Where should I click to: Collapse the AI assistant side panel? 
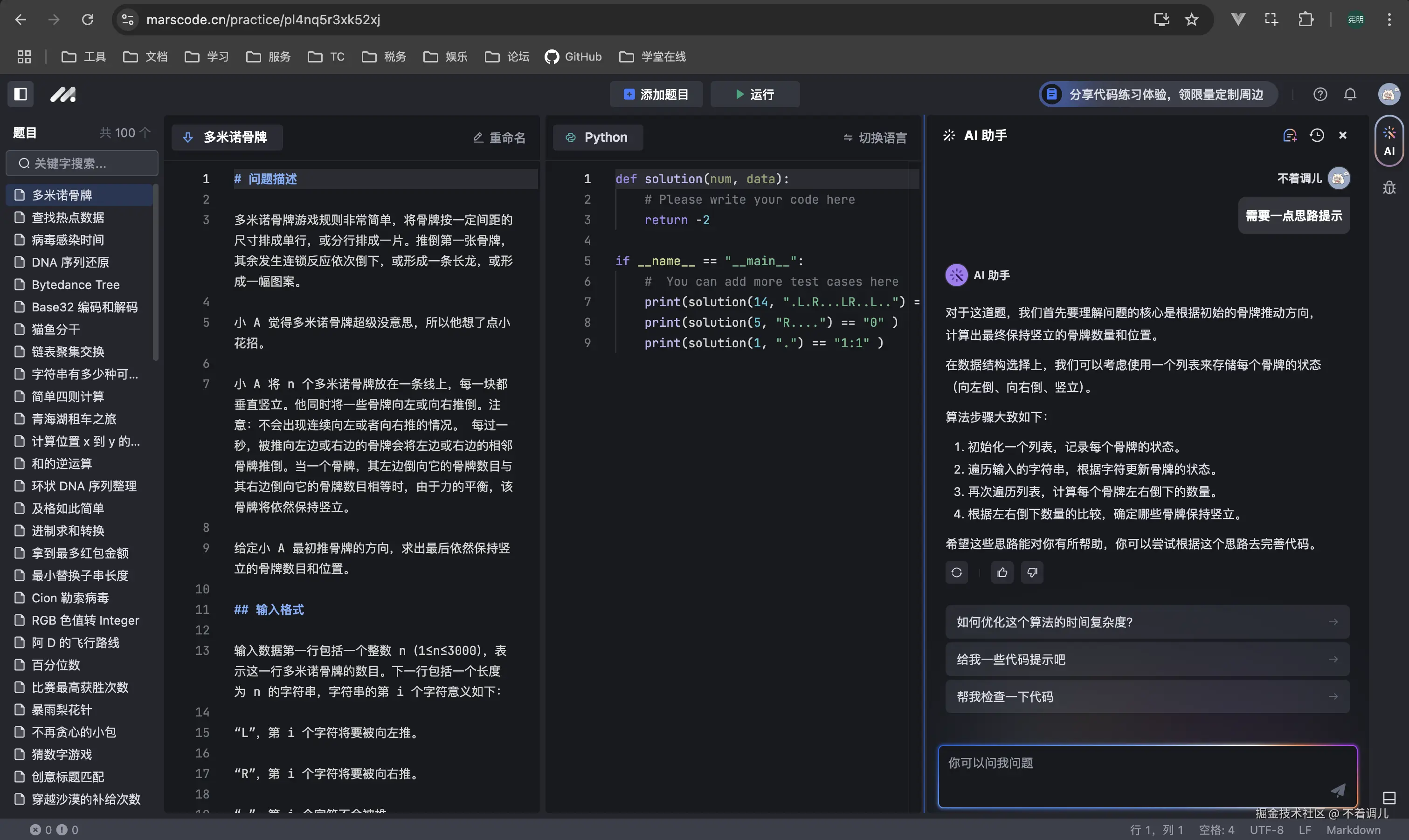1343,135
